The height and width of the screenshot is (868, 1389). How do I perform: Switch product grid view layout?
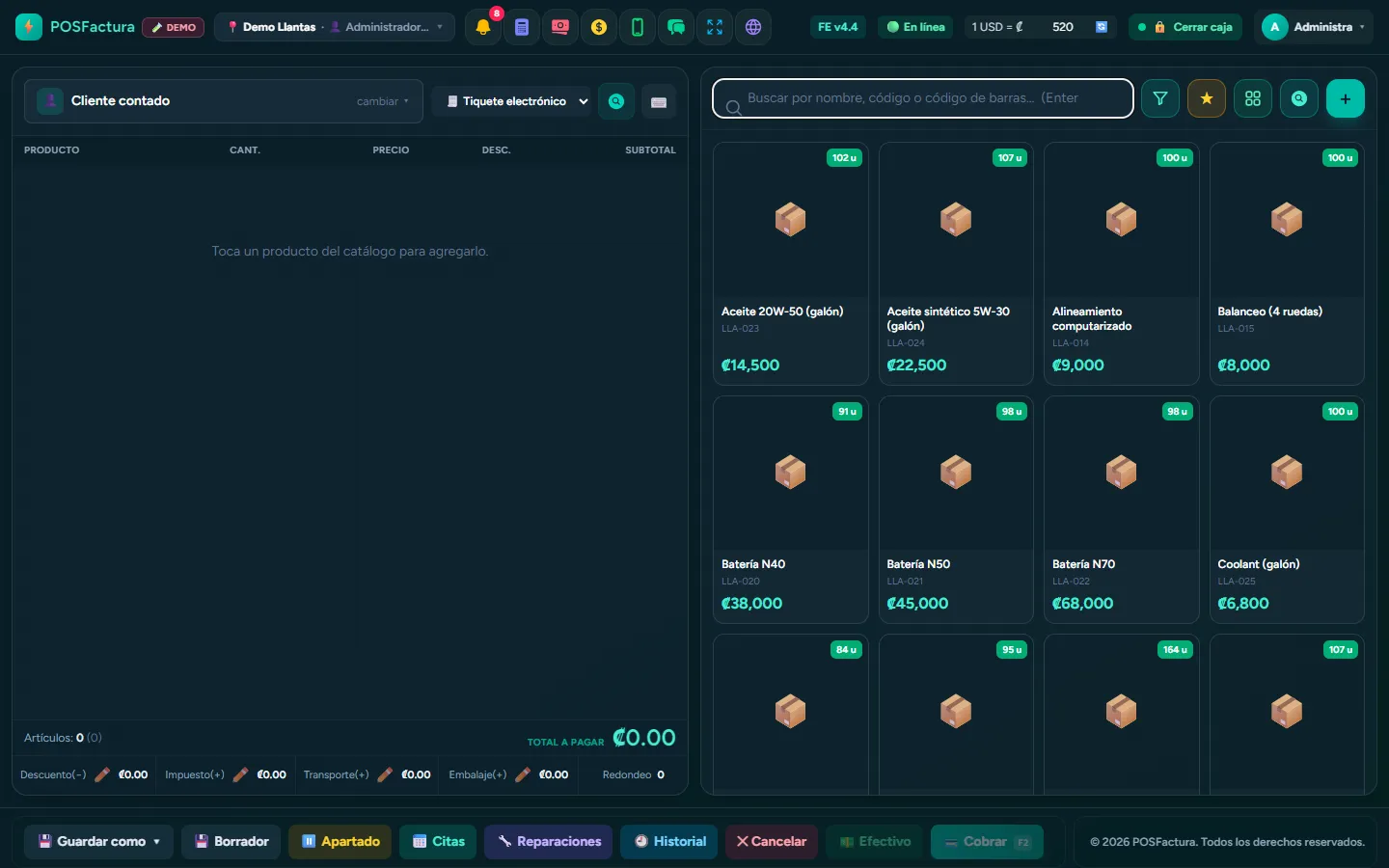point(1253,98)
